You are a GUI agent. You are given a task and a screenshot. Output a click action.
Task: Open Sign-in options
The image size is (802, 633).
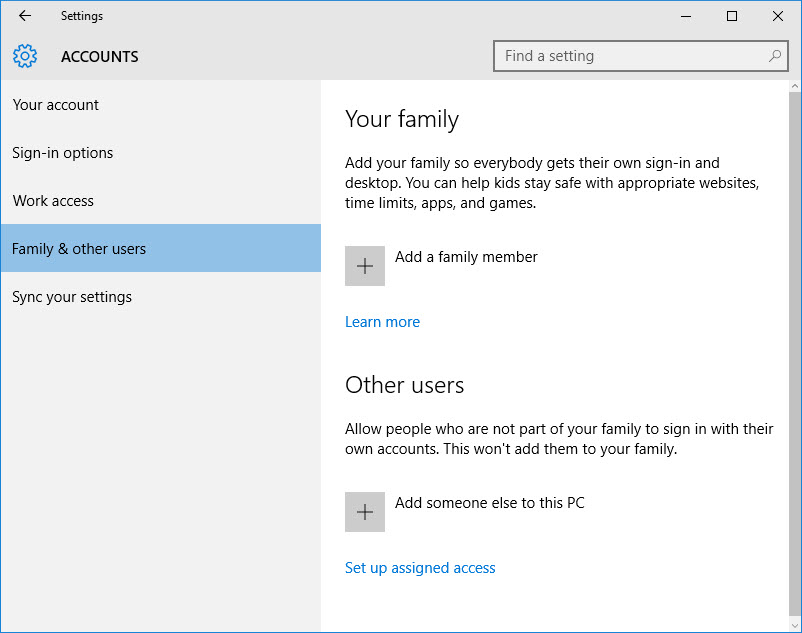161,153
